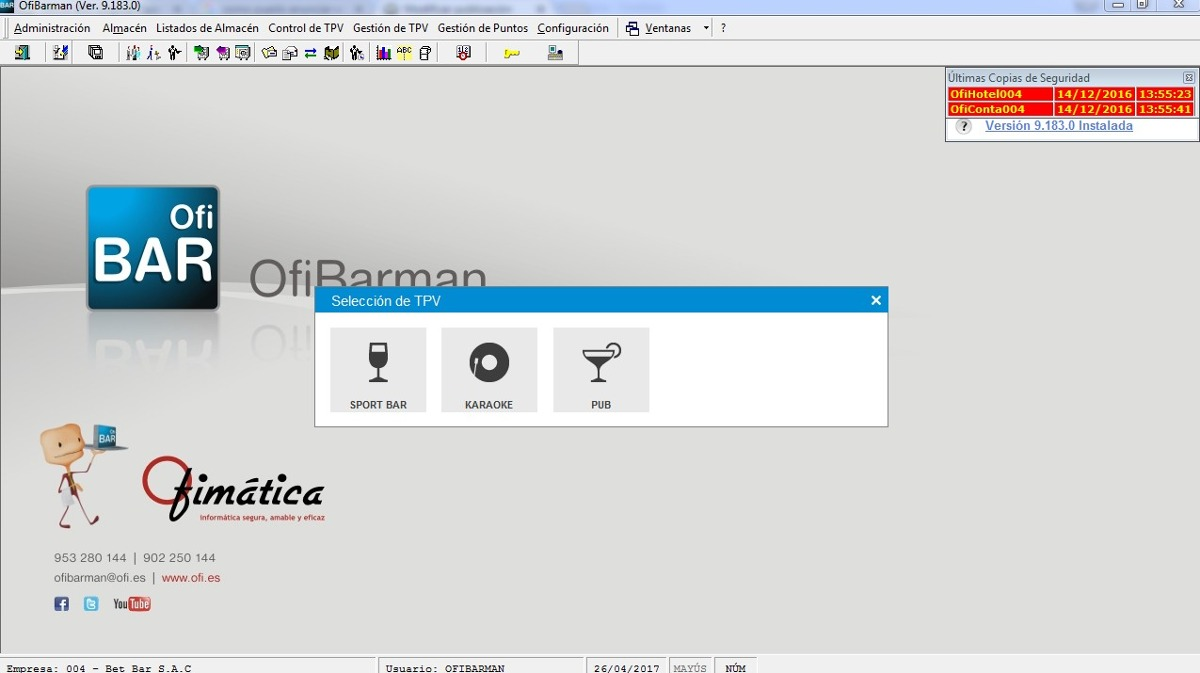Close the Últimas Copias de Seguridad panel
This screenshot has height=673, width=1200.
(1188, 77)
